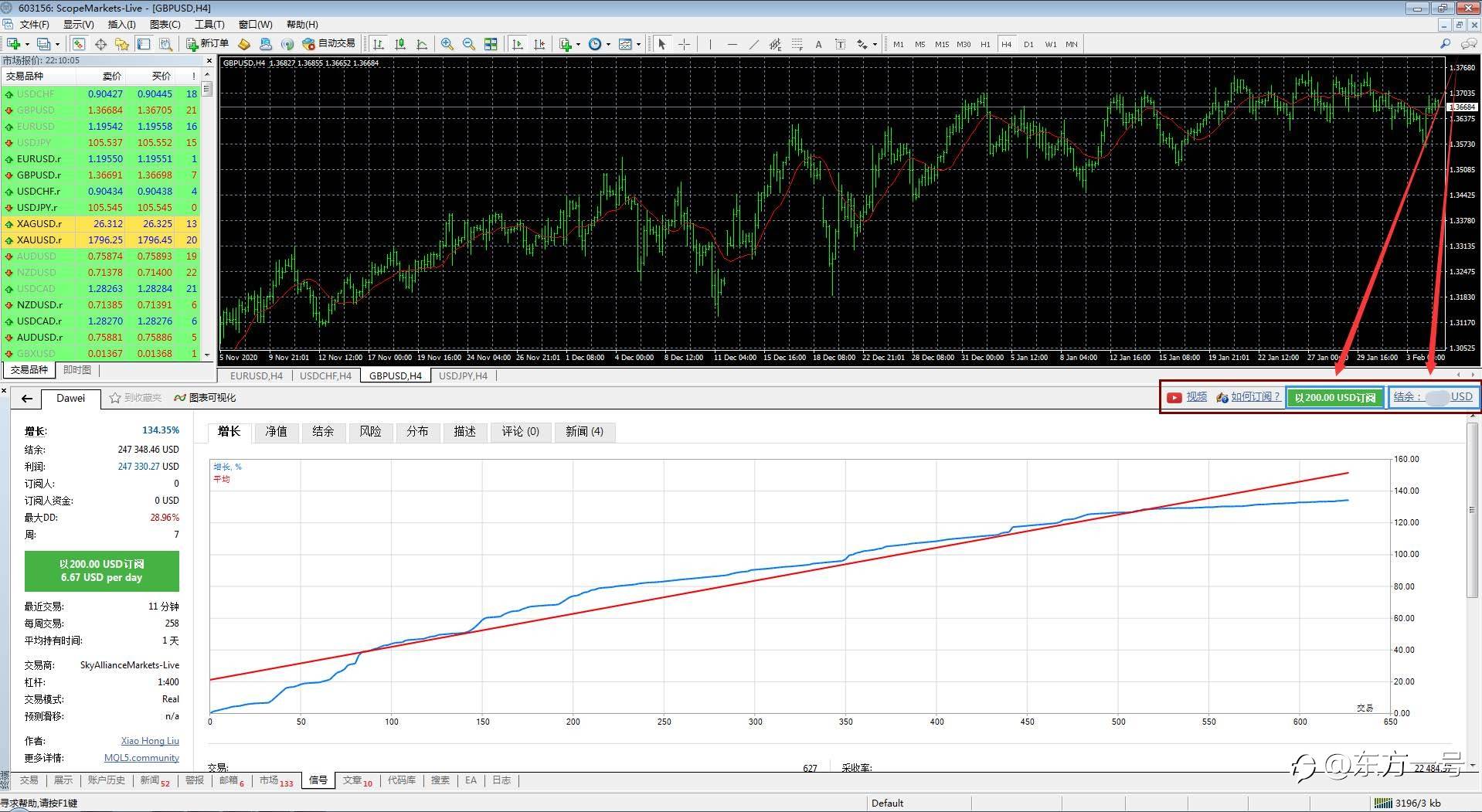Screen dimensions: 1482x812
Task: Select the Fibonacci retracement tool
Action: click(x=797, y=44)
